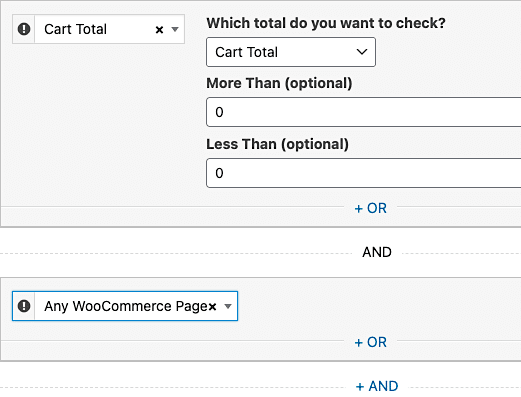
Task: Click the 'Which total do you want to check?' label
Action: pyautogui.click(x=326, y=23)
